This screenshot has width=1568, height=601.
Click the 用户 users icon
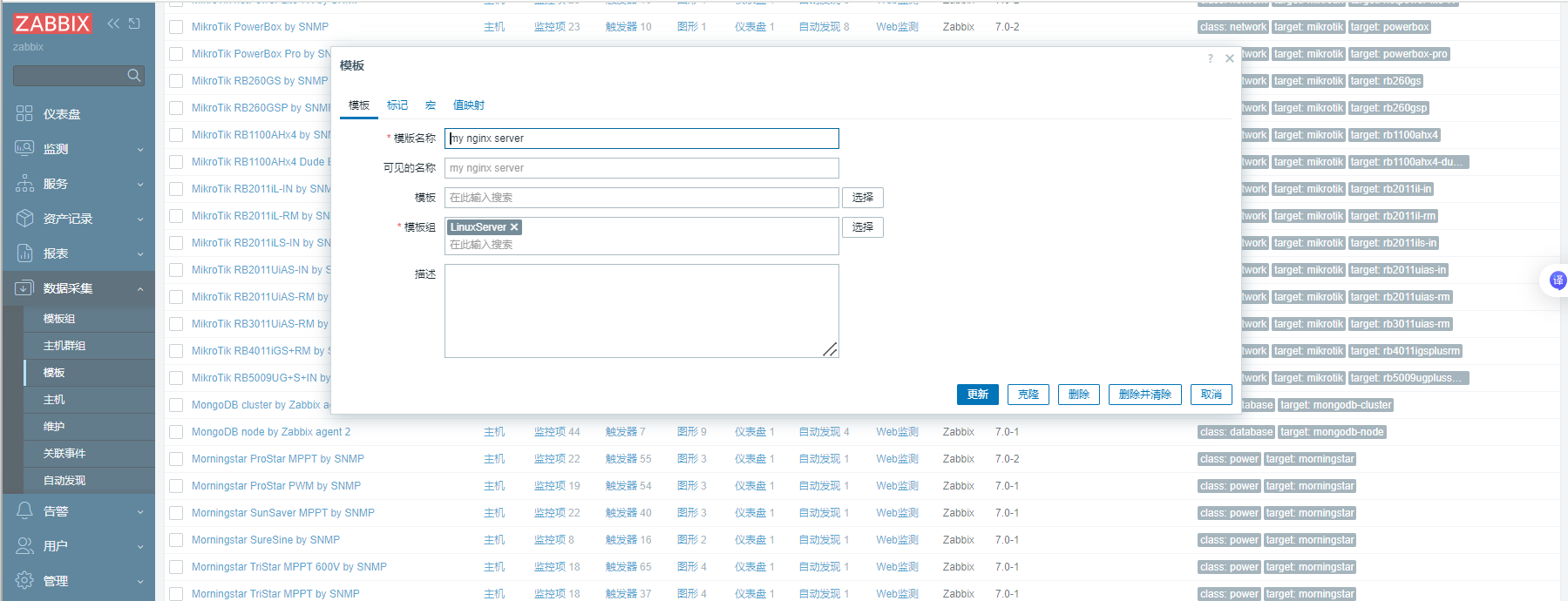click(24, 546)
